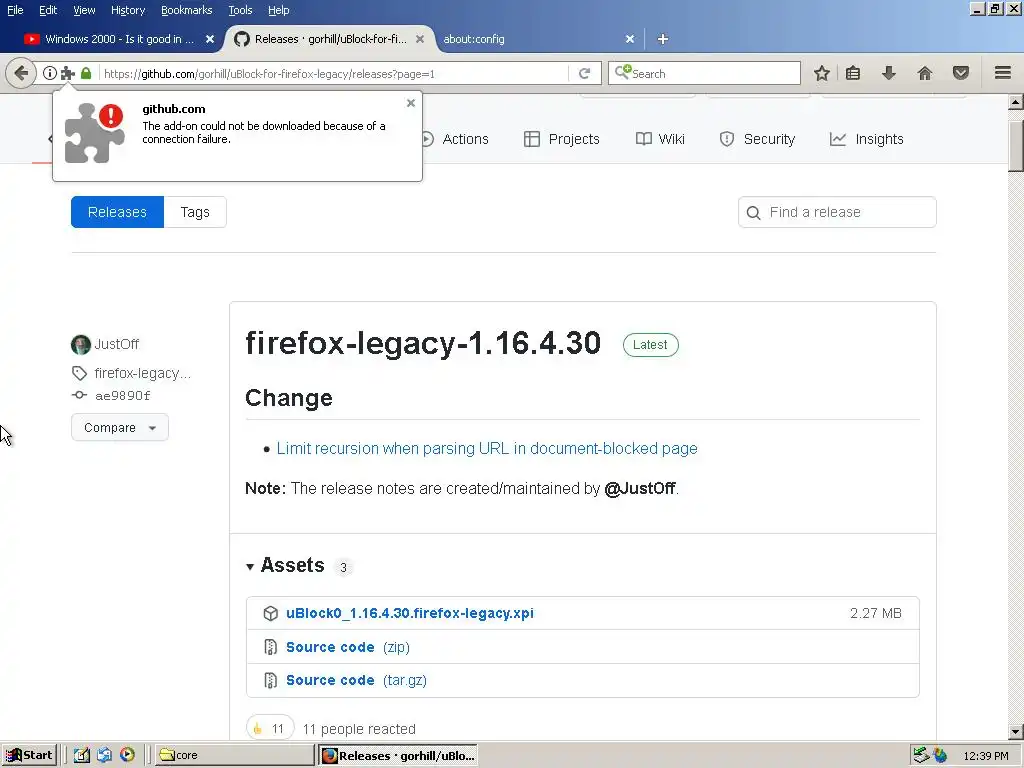
Task: Select the Releases toggle button
Action: point(118,212)
